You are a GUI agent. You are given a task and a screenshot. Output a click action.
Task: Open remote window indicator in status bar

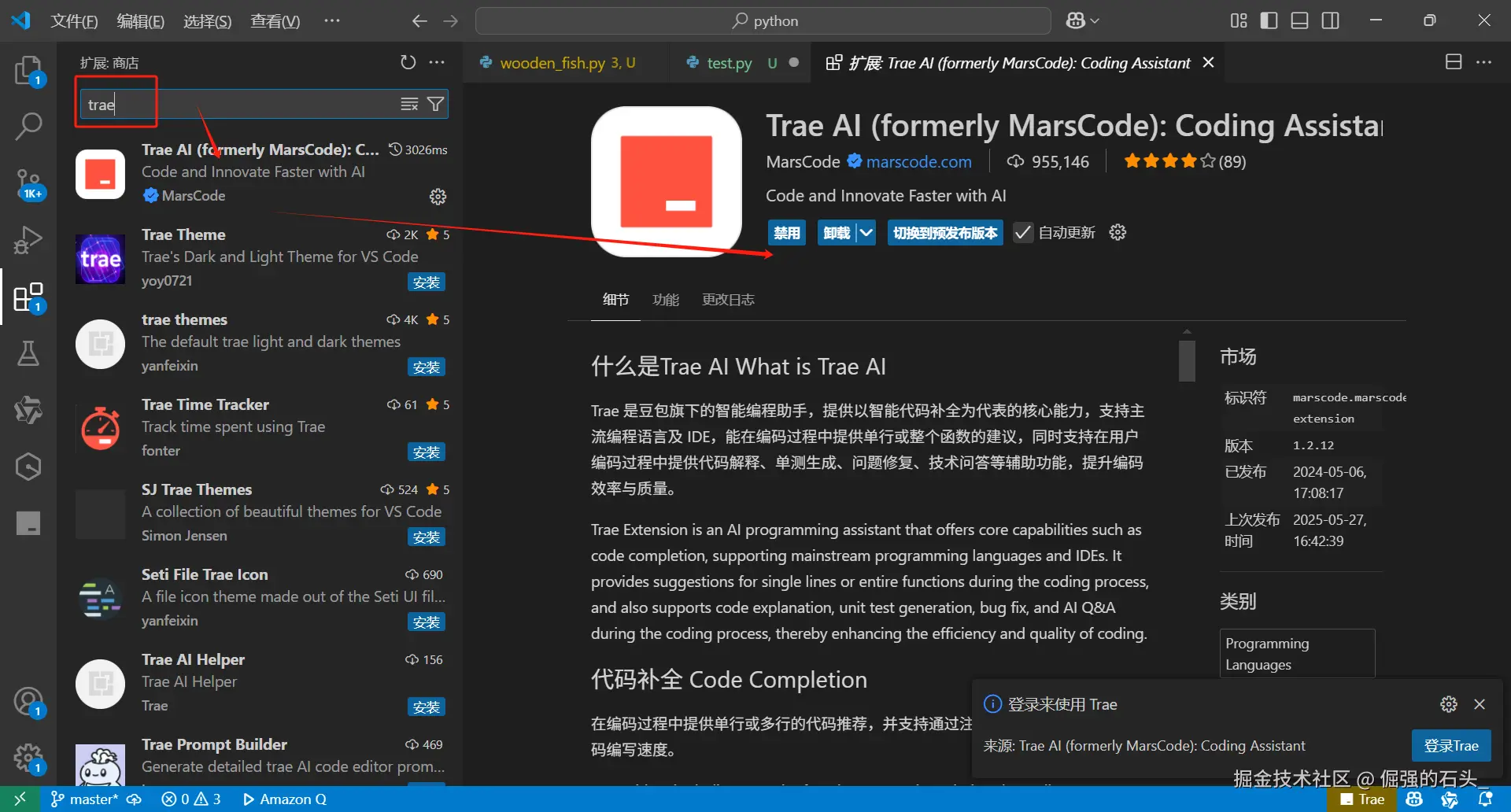[x=20, y=799]
